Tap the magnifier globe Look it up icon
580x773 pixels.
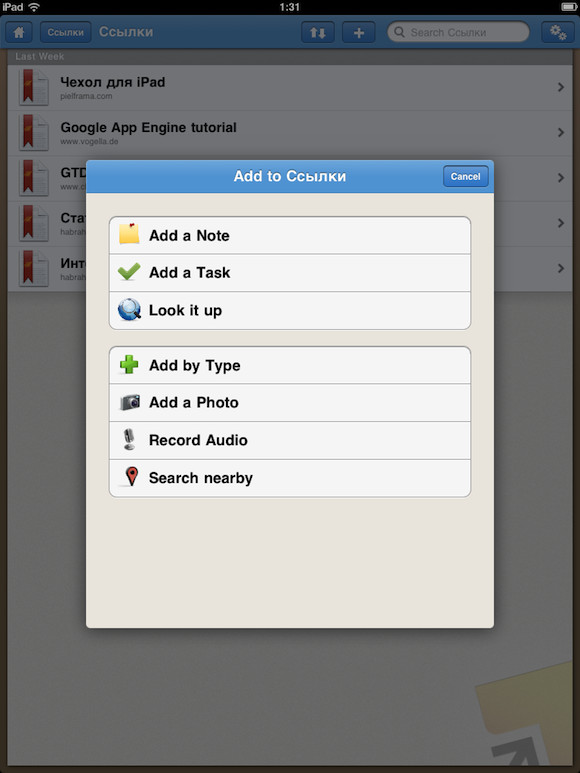coord(129,310)
